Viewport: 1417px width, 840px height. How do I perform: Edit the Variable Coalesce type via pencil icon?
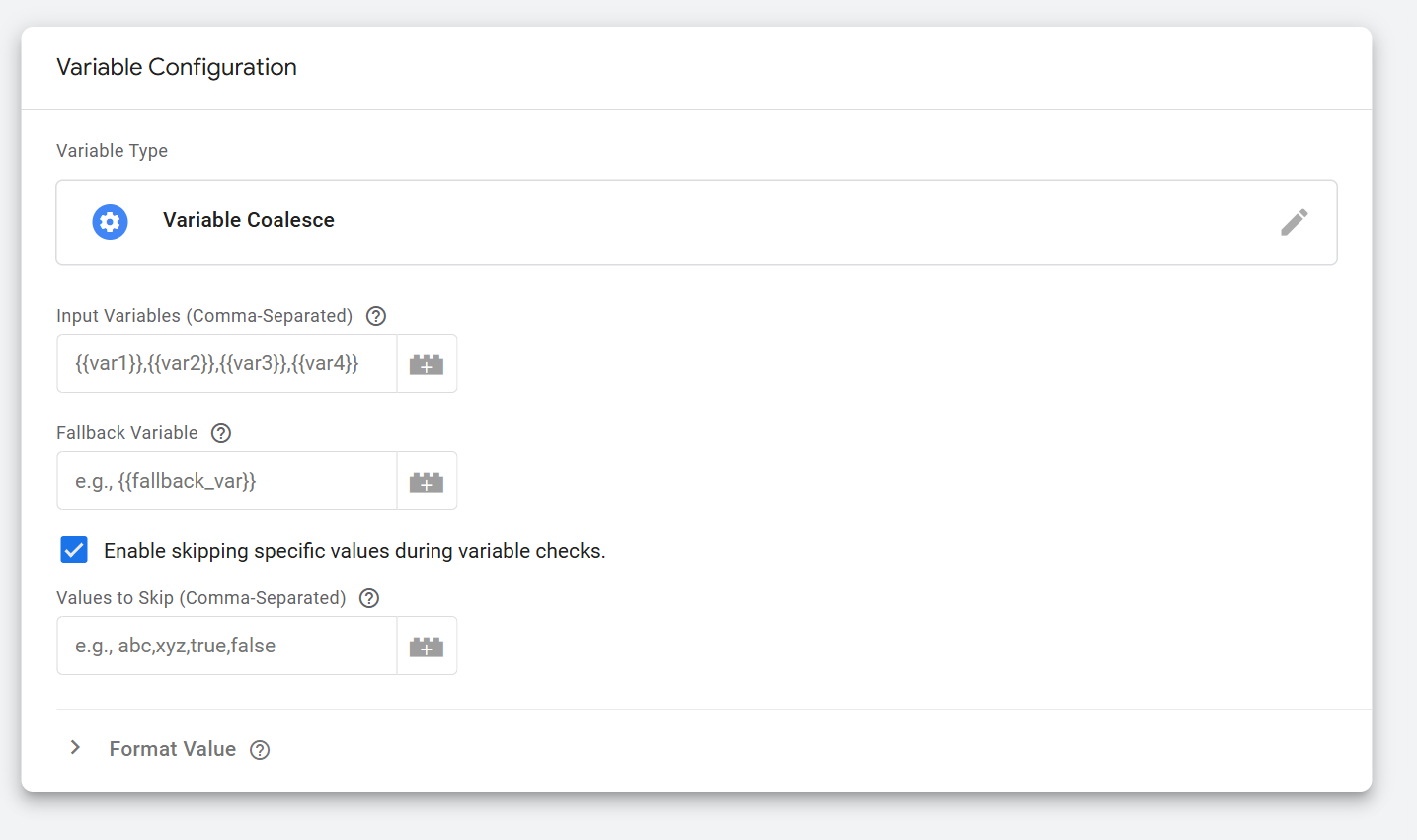coord(1294,222)
